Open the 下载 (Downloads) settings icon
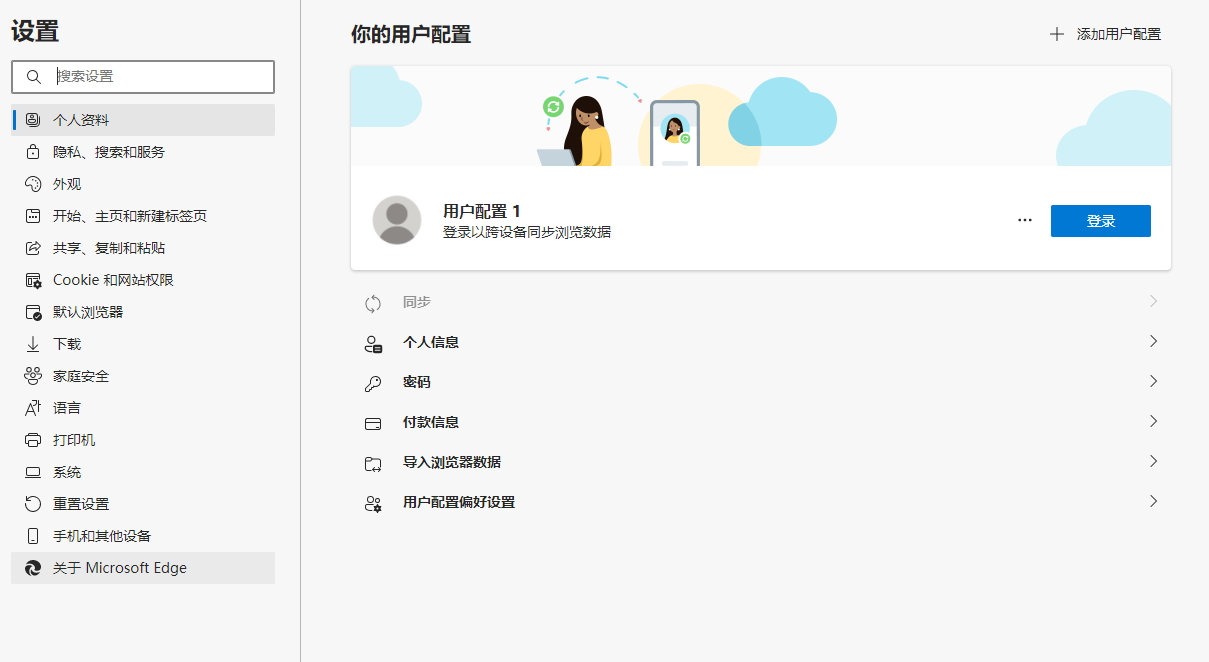Image resolution: width=1209 pixels, height=662 pixels. coord(32,343)
